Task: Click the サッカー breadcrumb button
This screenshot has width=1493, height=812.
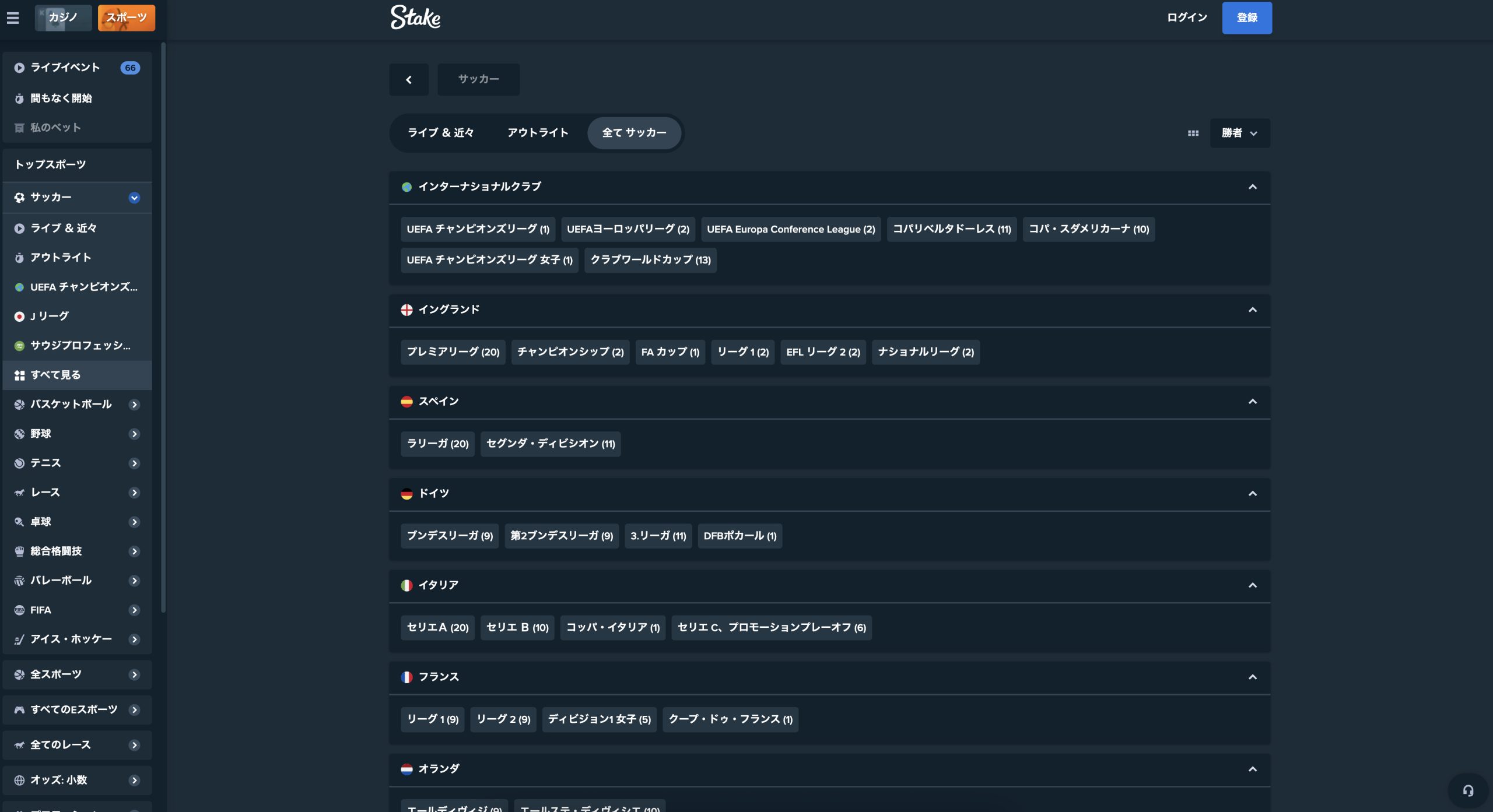Action: [479, 79]
